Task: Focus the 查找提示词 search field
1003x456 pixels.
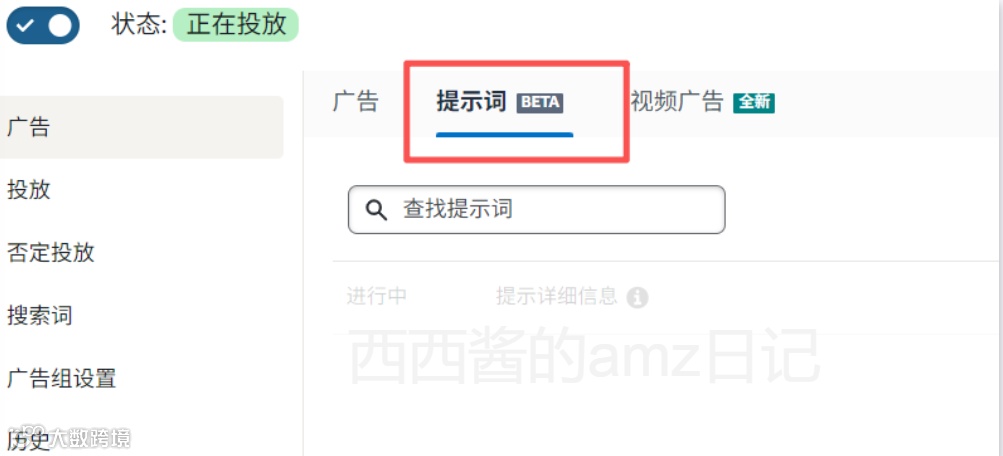Action: coord(537,209)
